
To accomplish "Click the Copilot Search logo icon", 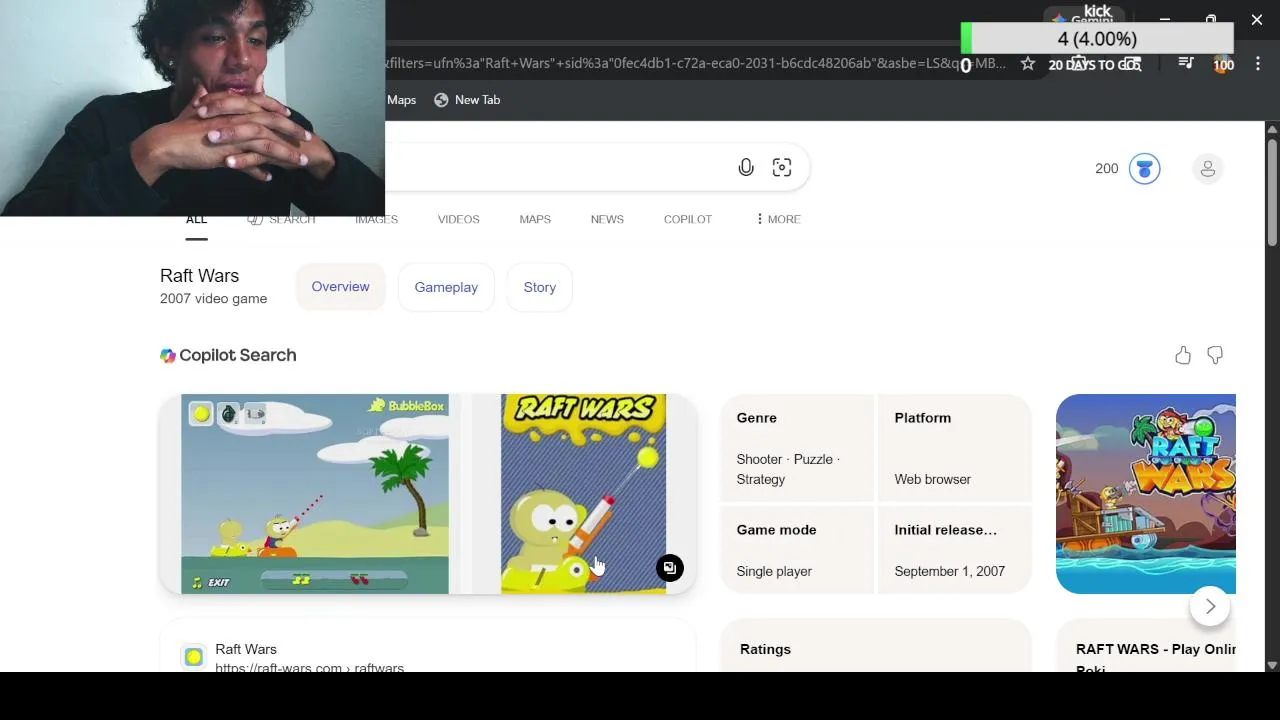I will tap(168, 355).
